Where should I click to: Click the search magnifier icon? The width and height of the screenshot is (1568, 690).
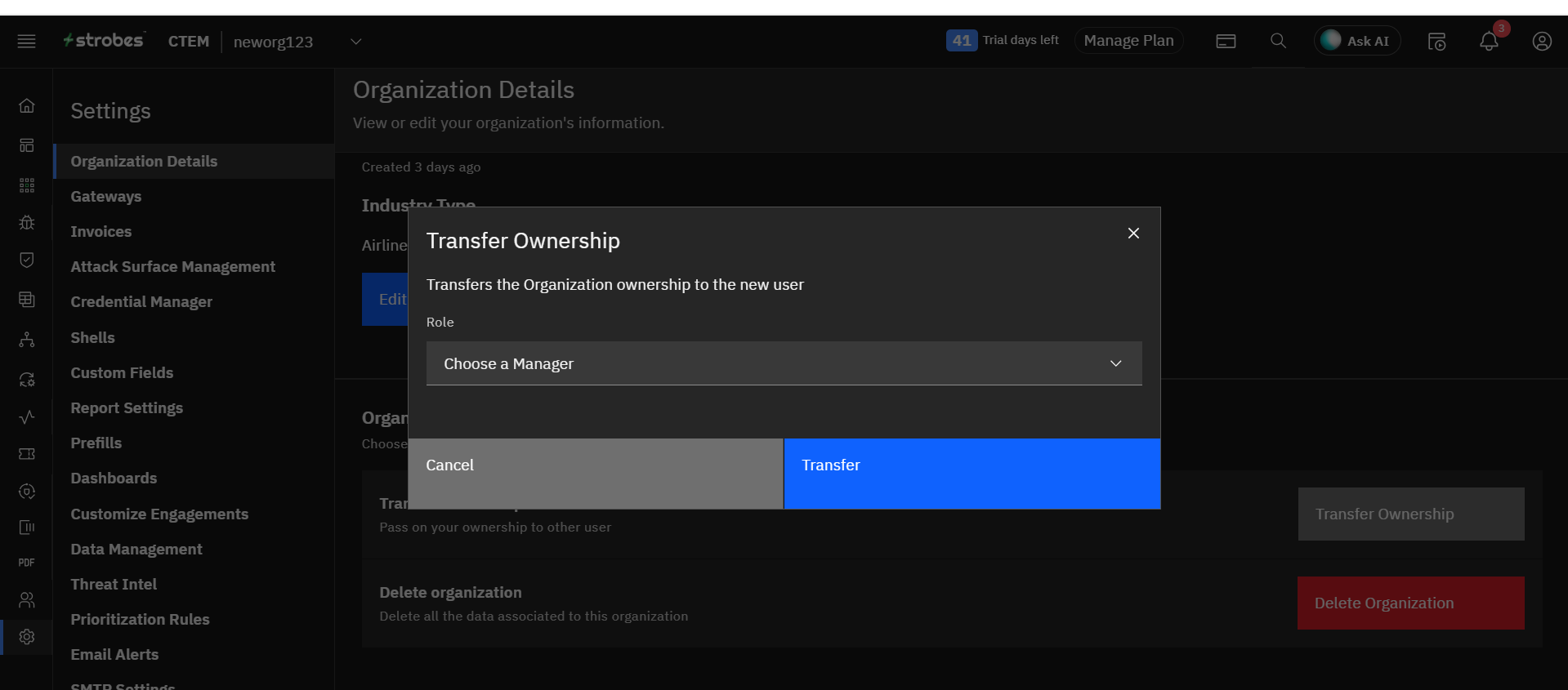coord(1278,41)
